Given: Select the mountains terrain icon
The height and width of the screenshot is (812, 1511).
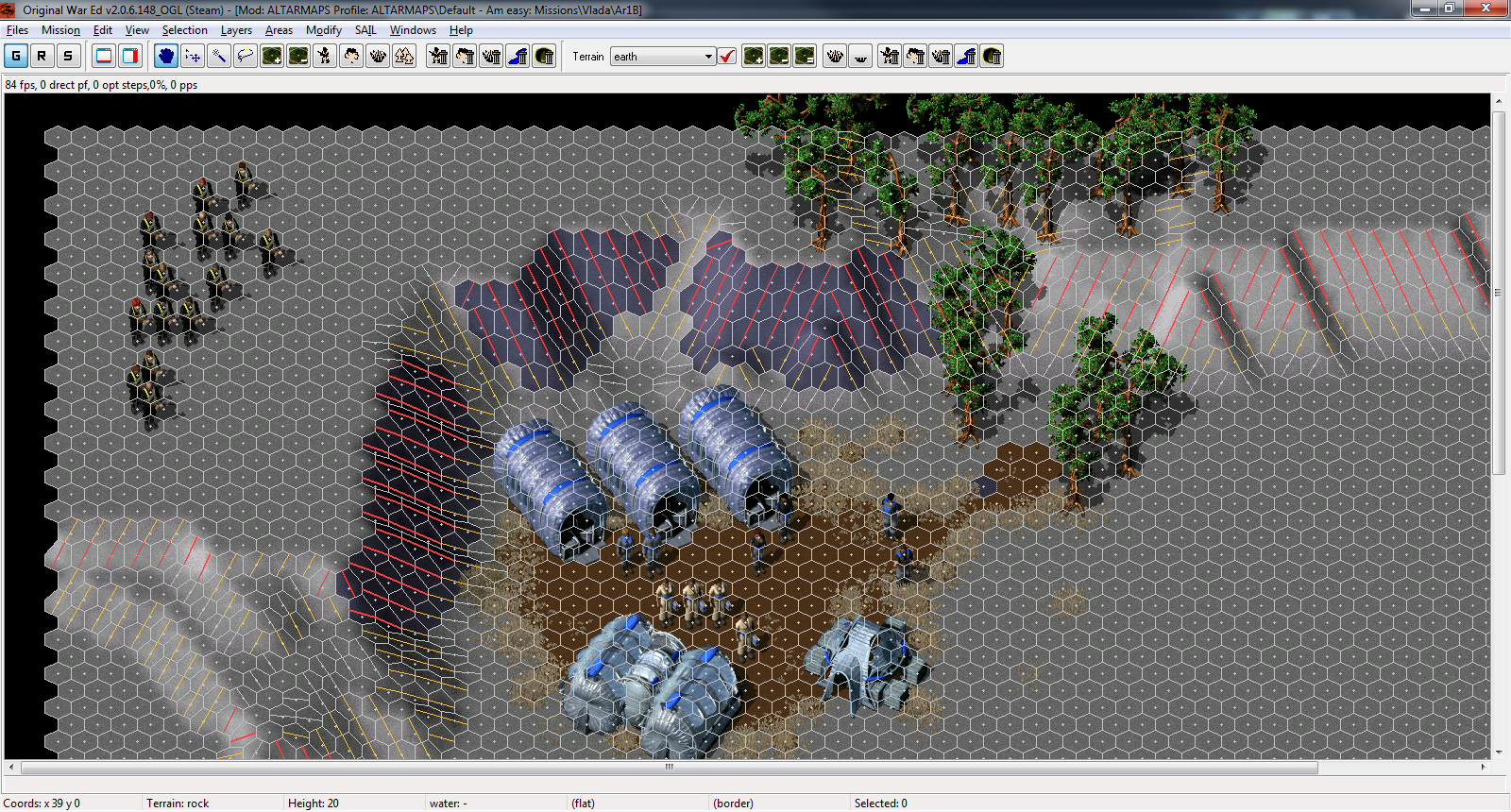Looking at the screenshot, I should tap(404, 56).
